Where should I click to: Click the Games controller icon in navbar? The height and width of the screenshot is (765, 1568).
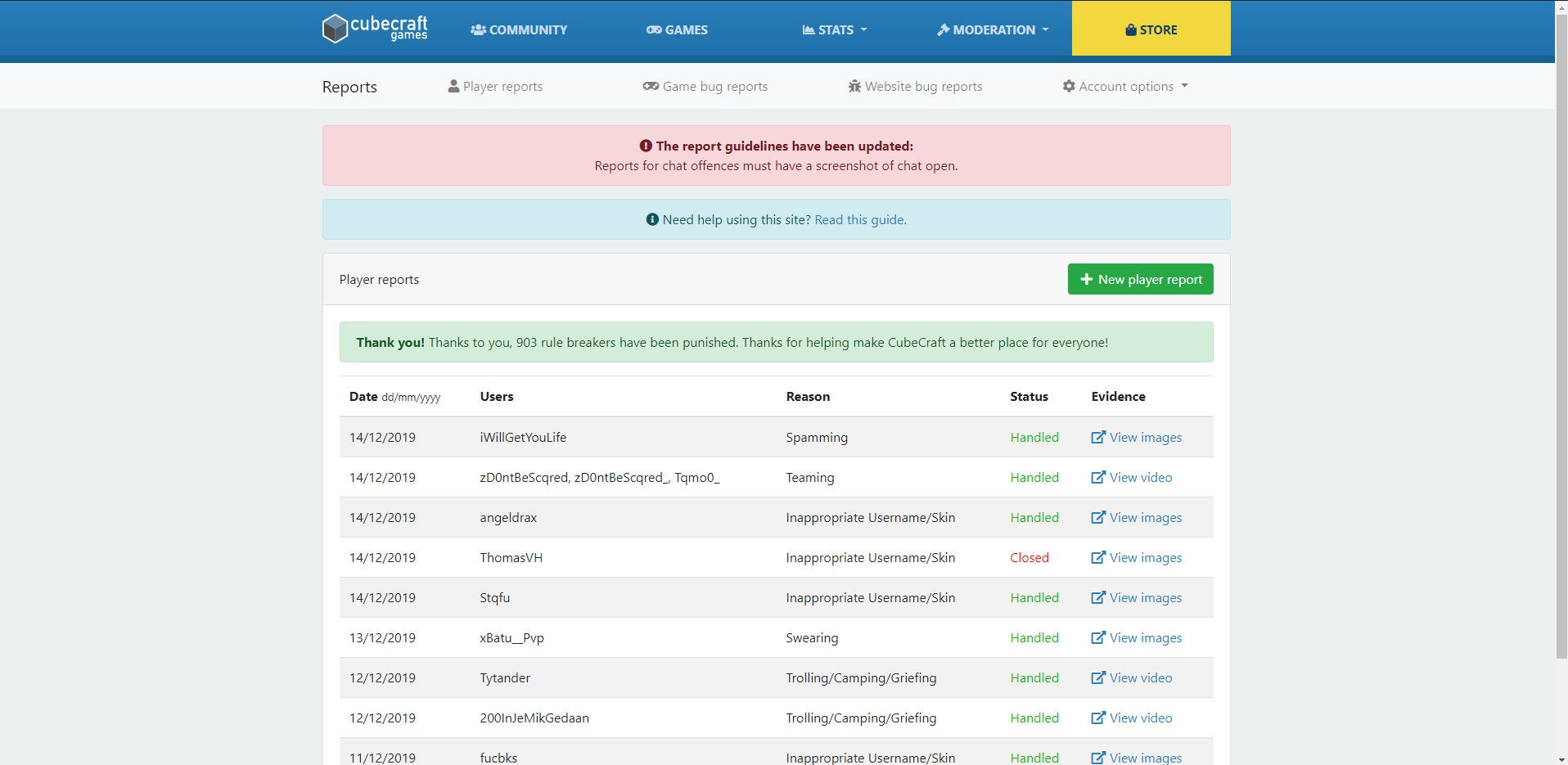(654, 29)
